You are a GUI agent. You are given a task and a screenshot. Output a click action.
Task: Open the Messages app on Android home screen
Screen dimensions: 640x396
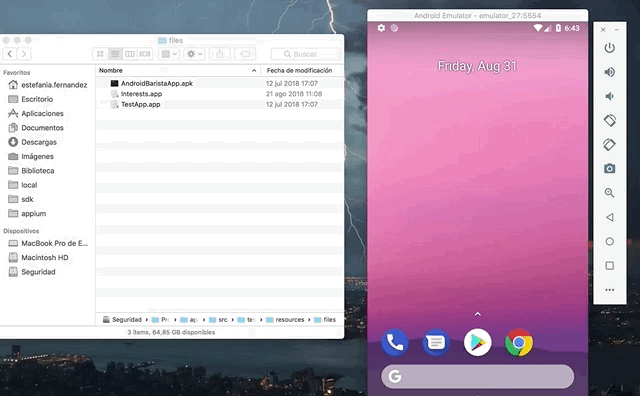click(436, 342)
